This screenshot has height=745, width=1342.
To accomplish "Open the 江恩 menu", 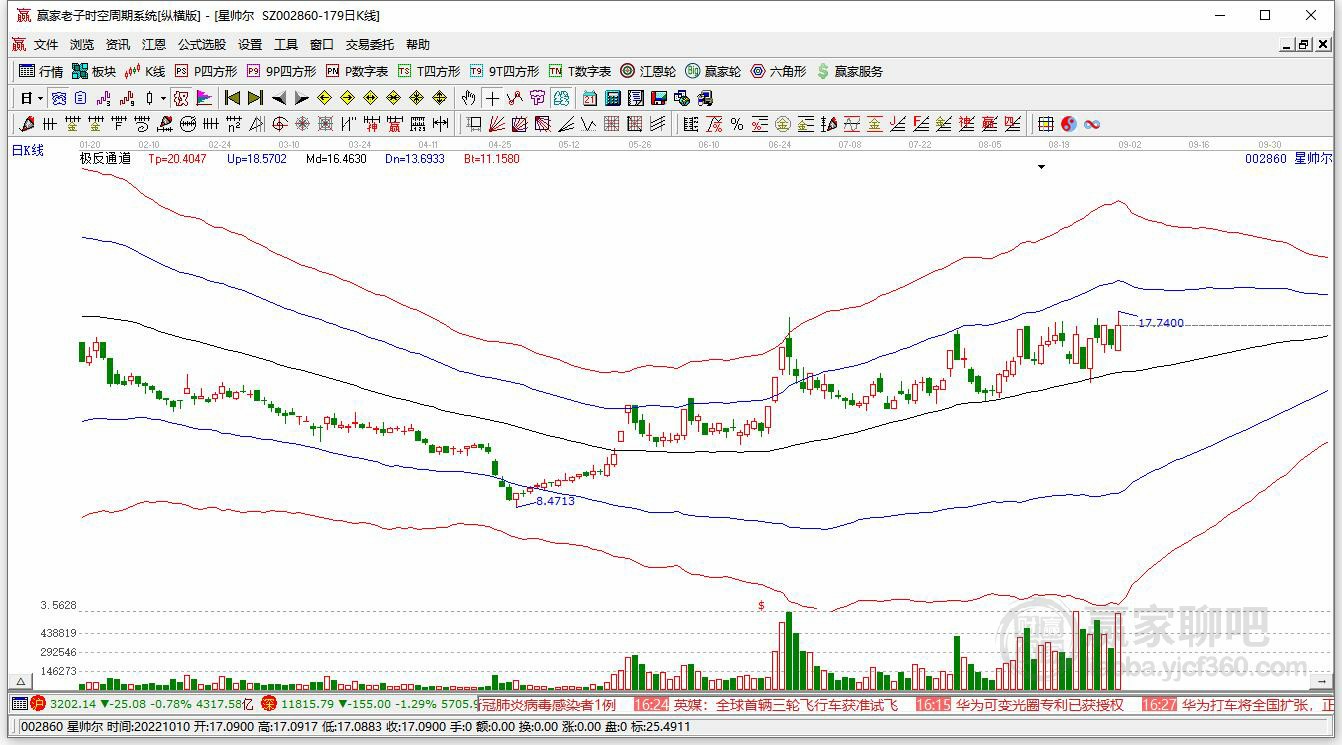I will (154, 45).
